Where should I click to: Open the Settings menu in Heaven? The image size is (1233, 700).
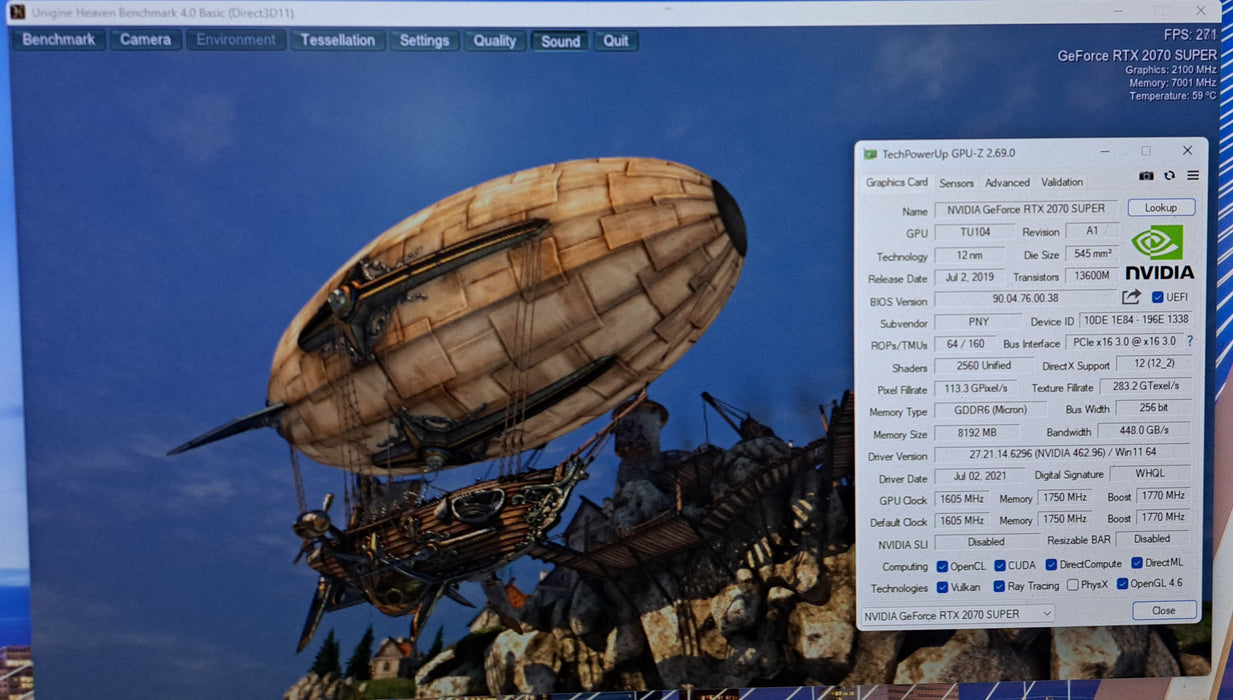point(424,41)
